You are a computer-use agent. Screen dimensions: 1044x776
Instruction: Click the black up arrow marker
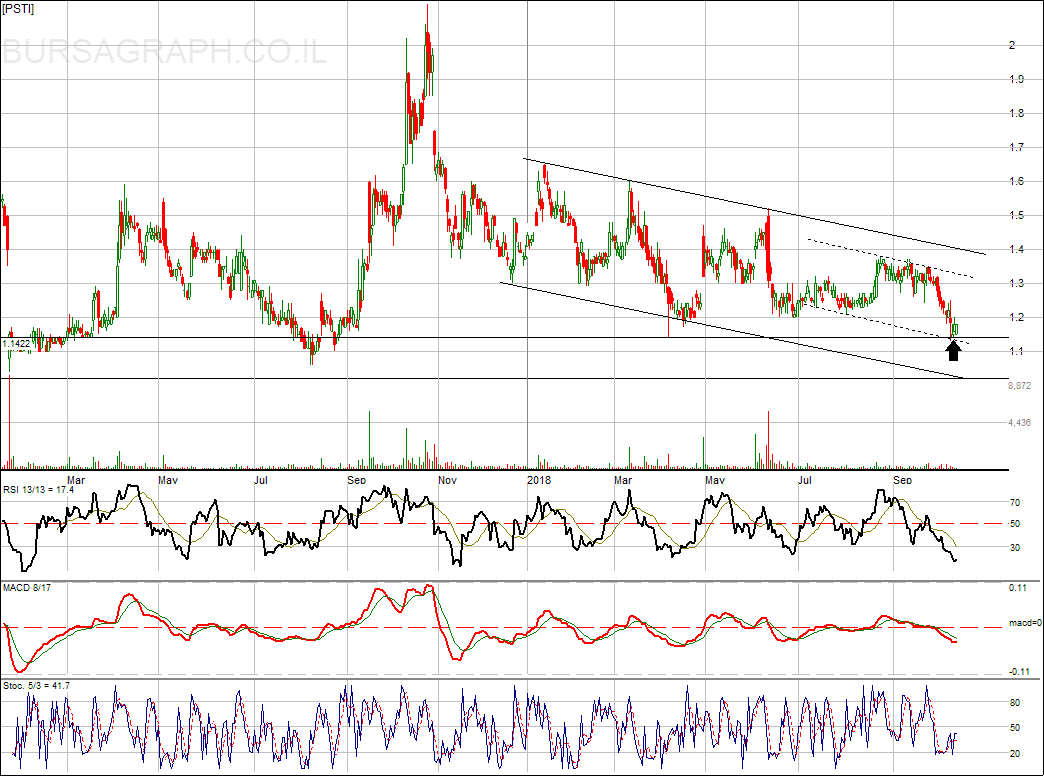click(953, 349)
